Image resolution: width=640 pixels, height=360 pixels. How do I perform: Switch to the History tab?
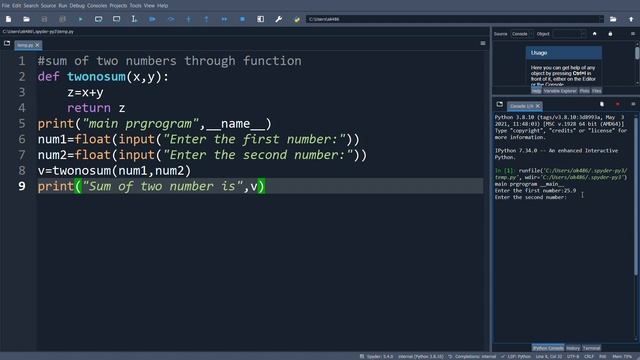(573, 348)
